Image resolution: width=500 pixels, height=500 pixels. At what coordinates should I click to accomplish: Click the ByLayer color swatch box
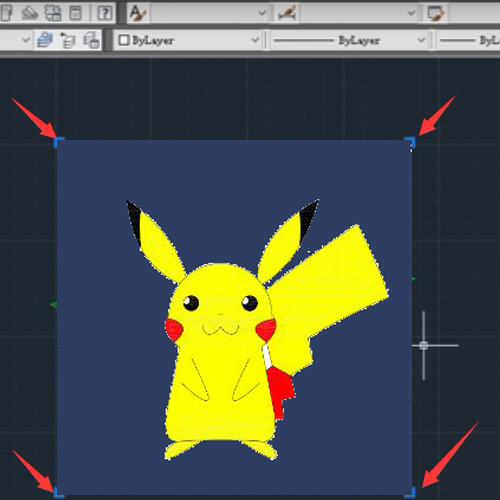tap(124, 40)
